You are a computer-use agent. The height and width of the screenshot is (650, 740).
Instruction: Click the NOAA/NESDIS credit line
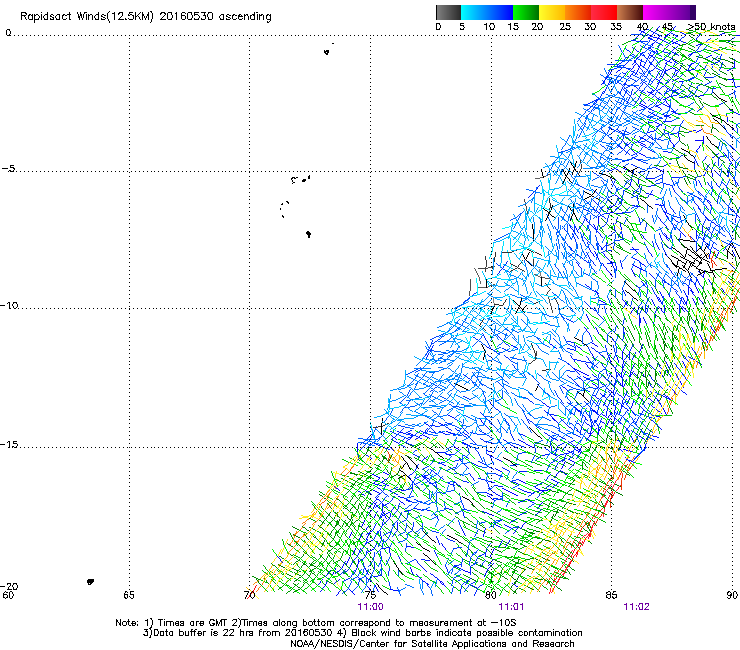(432, 644)
